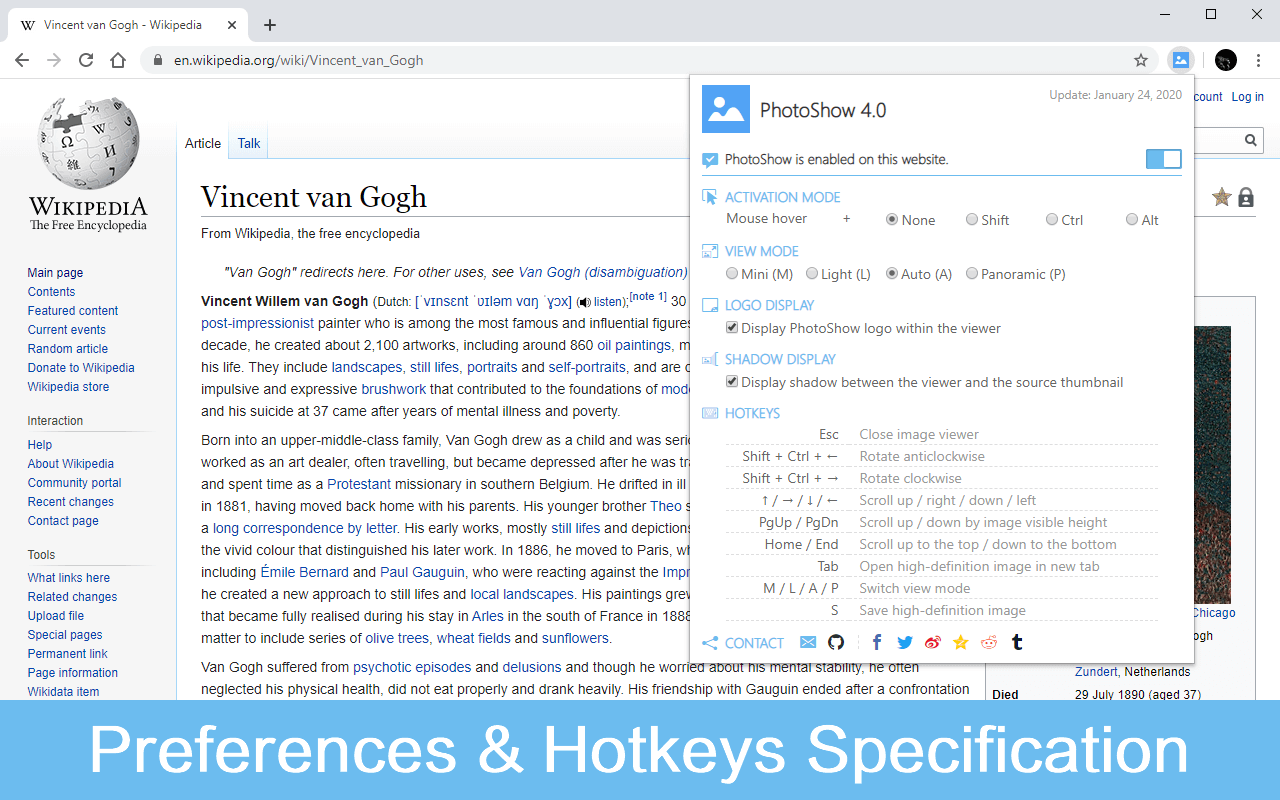Open the Chrome three-dot menu
1280x800 pixels.
1259,60
